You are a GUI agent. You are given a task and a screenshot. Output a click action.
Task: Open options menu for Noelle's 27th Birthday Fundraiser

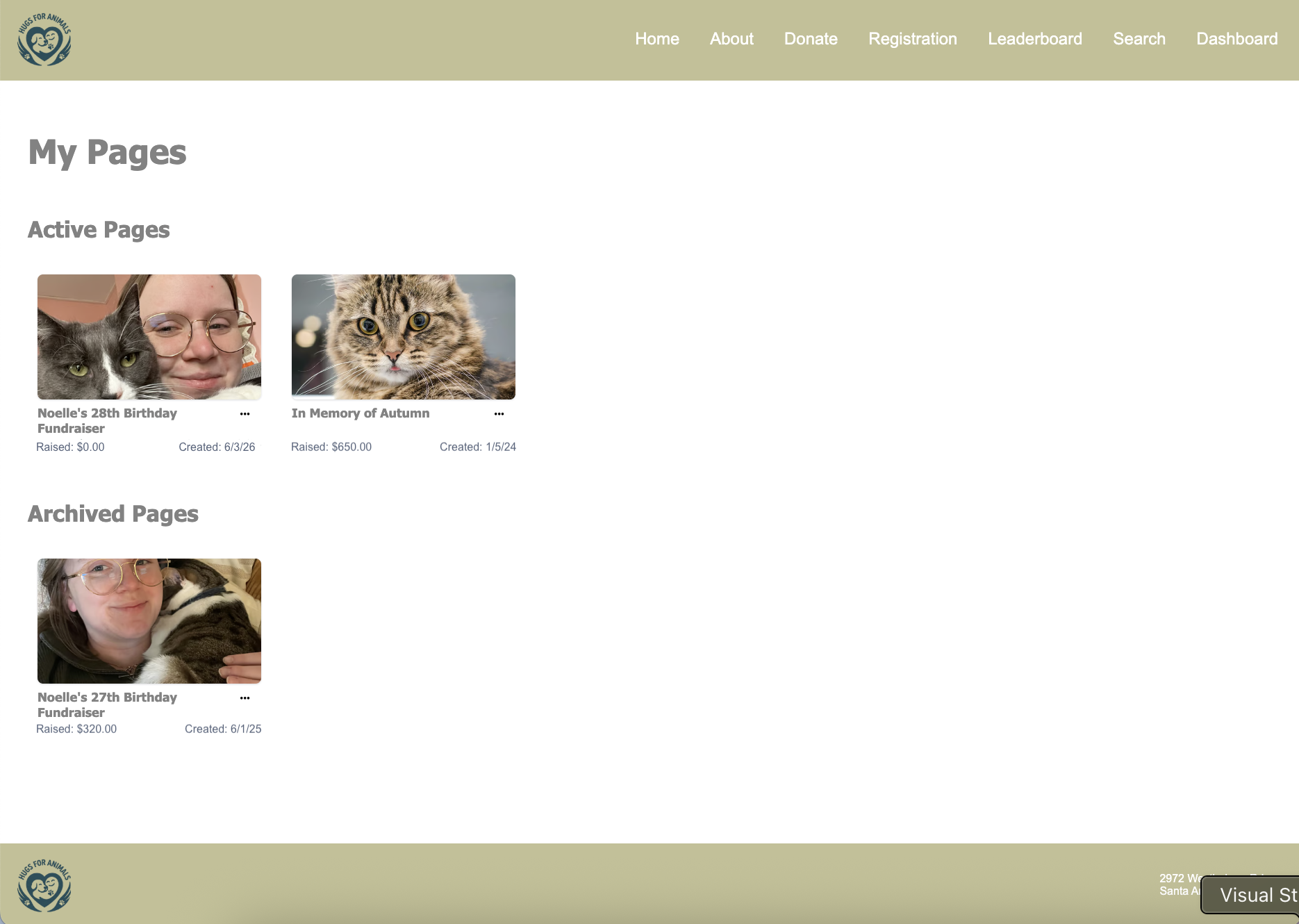245,698
